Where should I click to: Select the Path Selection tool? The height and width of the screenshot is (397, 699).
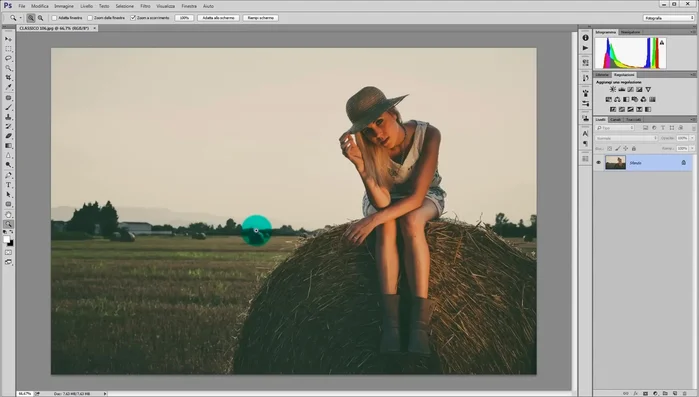tap(8, 195)
